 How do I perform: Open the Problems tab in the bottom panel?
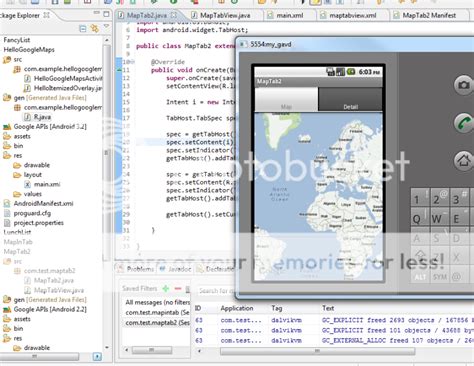point(137,269)
